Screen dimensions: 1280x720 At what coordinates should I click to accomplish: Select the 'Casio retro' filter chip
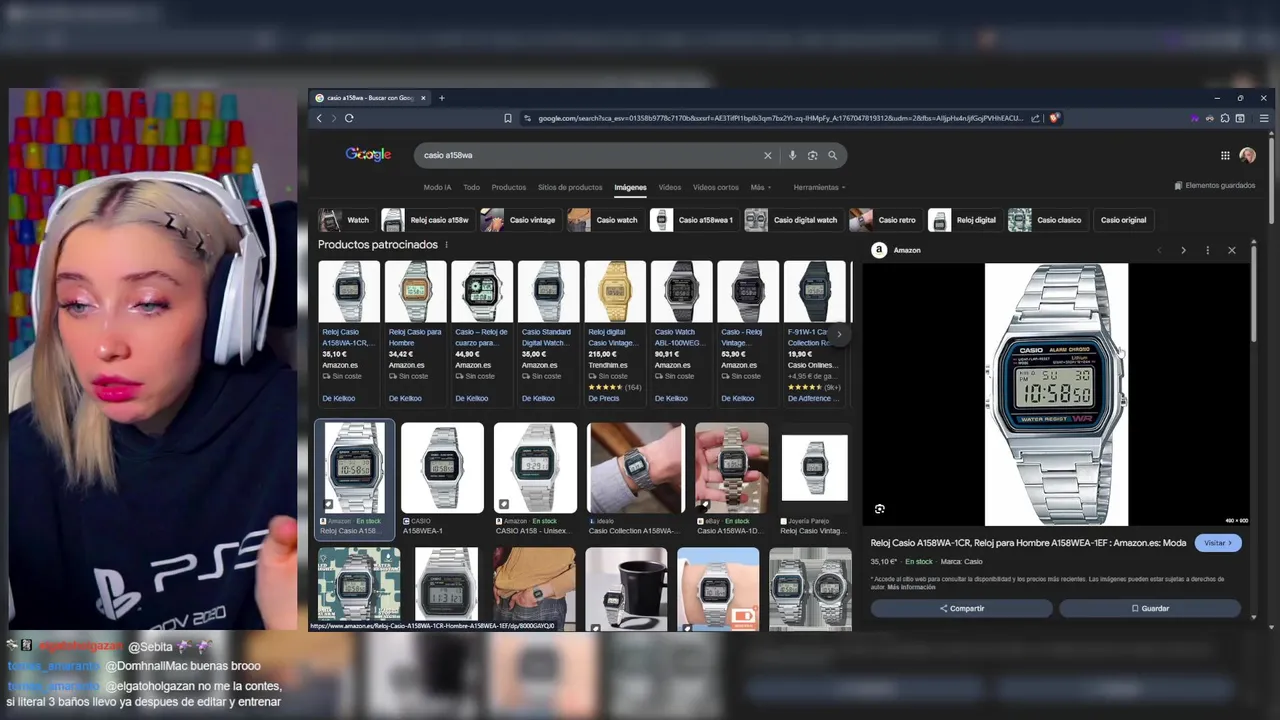point(885,220)
